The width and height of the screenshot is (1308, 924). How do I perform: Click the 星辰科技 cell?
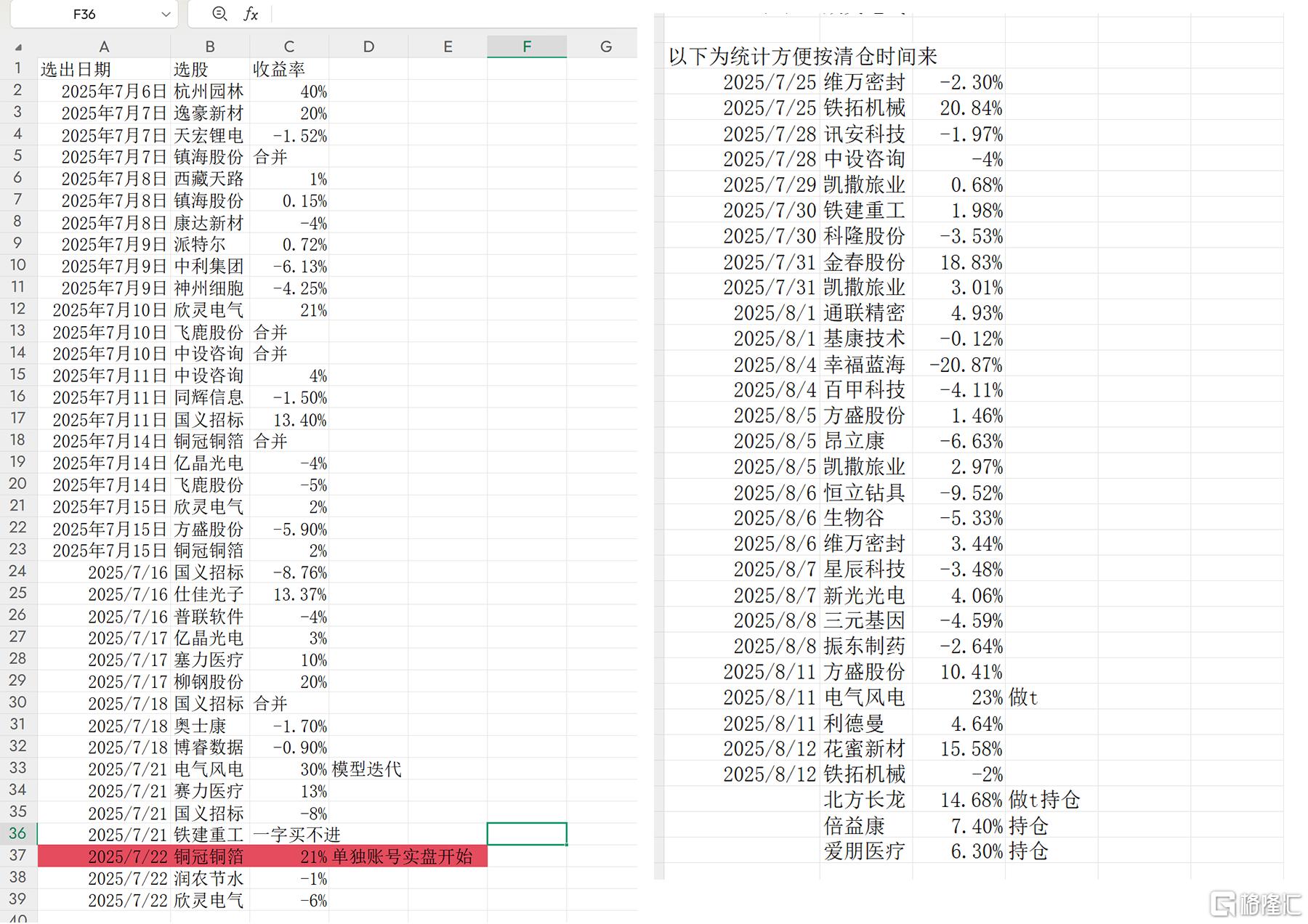tap(865, 570)
